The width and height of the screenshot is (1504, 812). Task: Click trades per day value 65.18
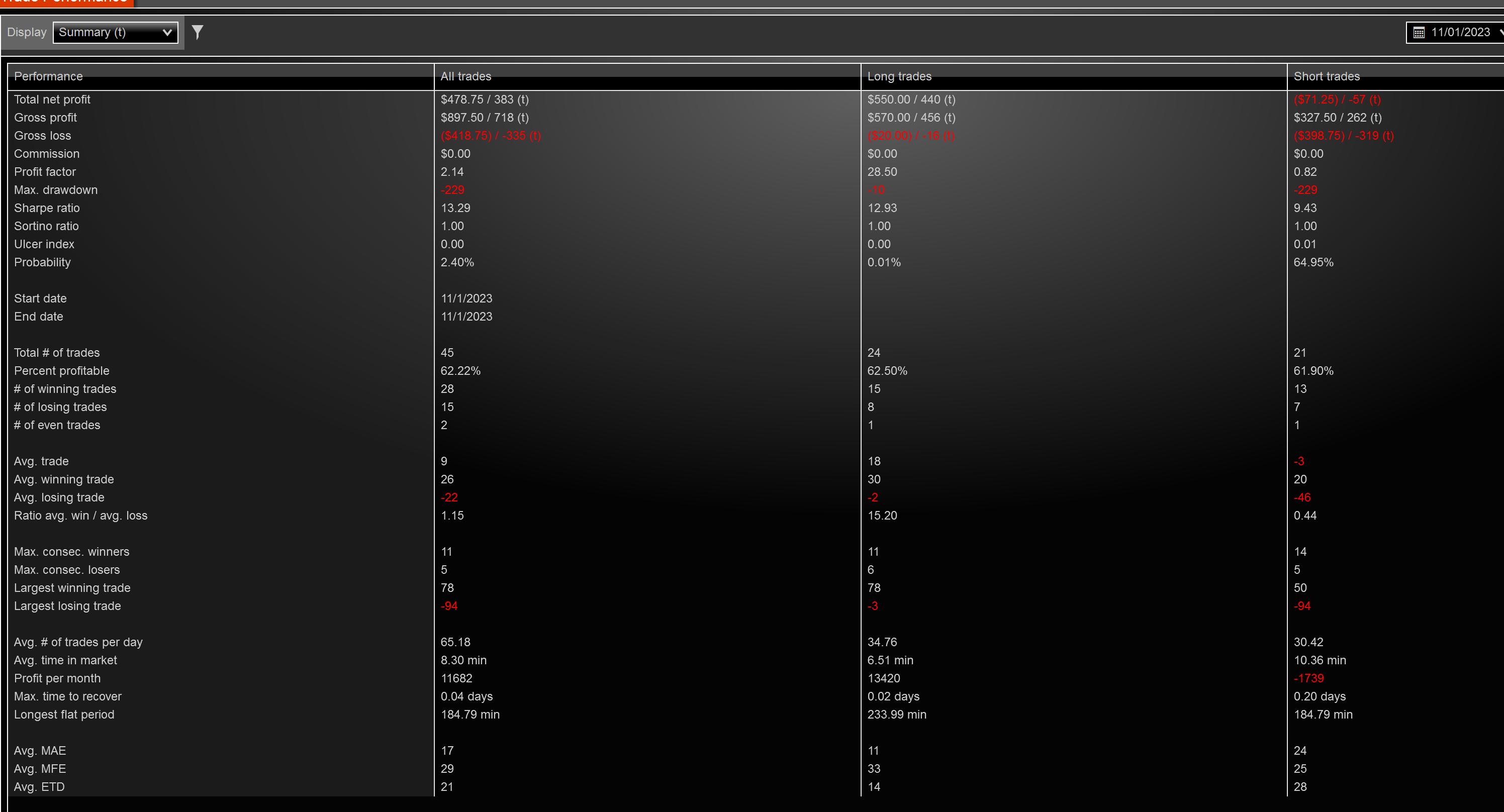coord(455,642)
